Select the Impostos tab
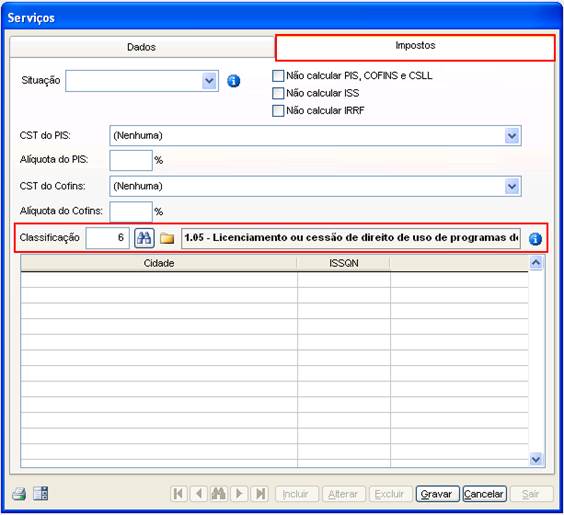This screenshot has width=564, height=515. click(415, 47)
